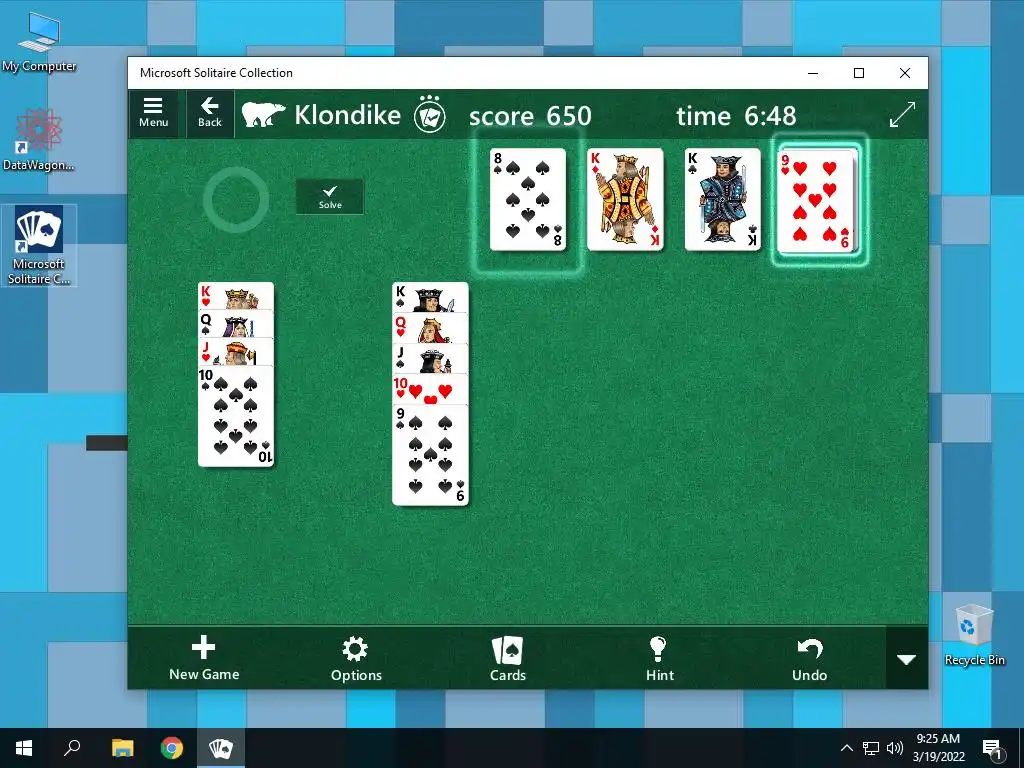Expand game to full screen with arrows icon
This screenshot has height=768, width=1024.
coord(903,115)
